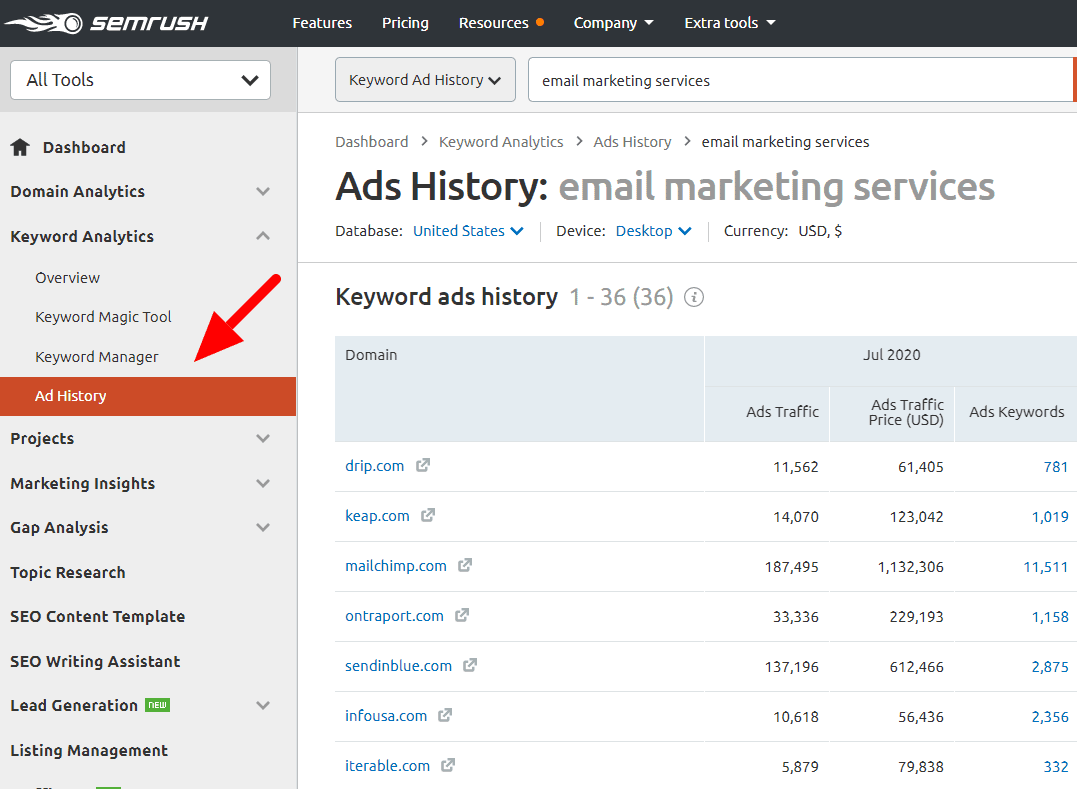Screen dimensions: 1077x789
Task: Click mailchimp.com ads keywords count 11,511
Action: pyautogui.click(x=1045, y=567)
